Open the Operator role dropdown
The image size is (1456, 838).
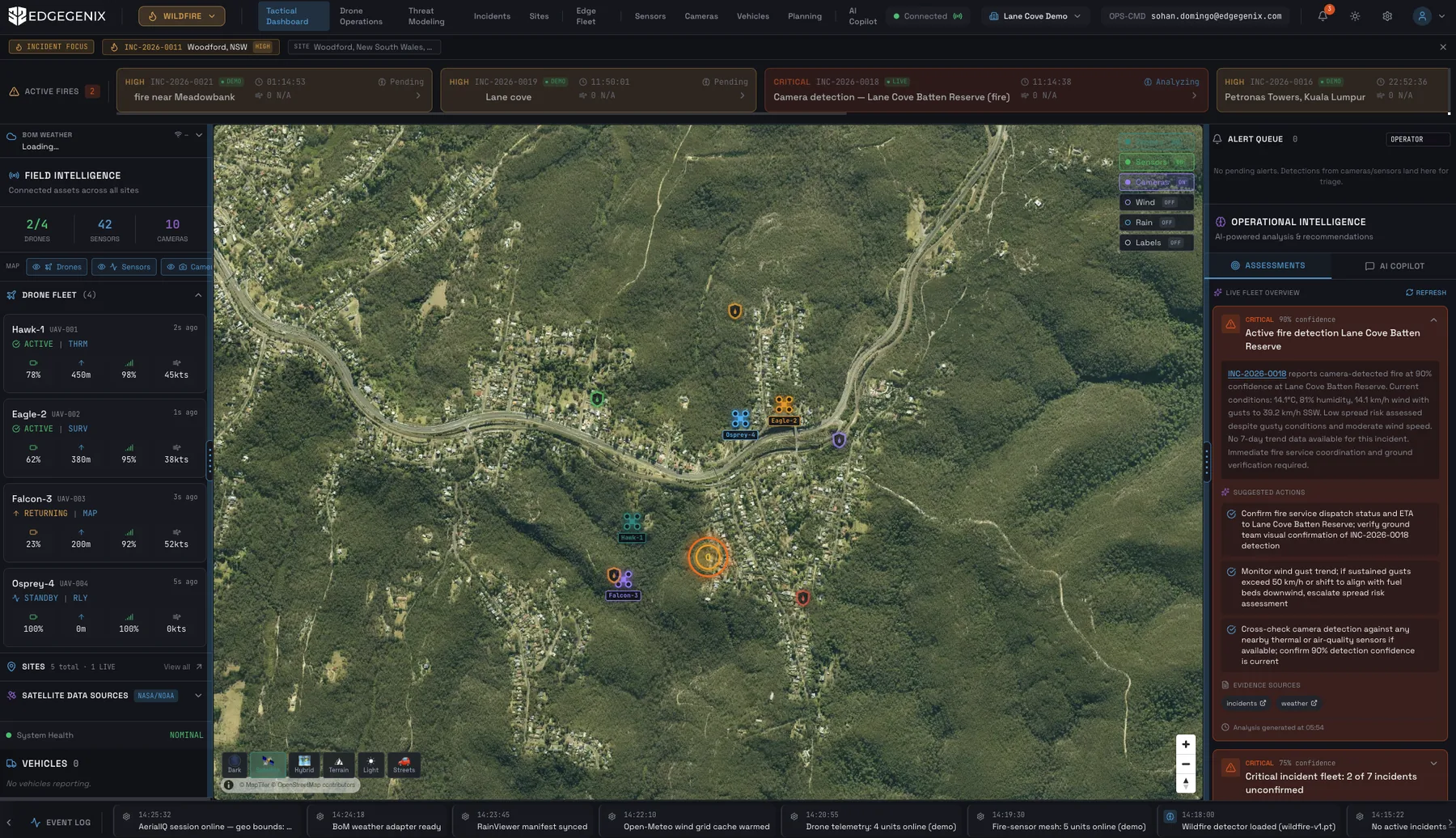pyautogui.click(x=1417, y=139)
